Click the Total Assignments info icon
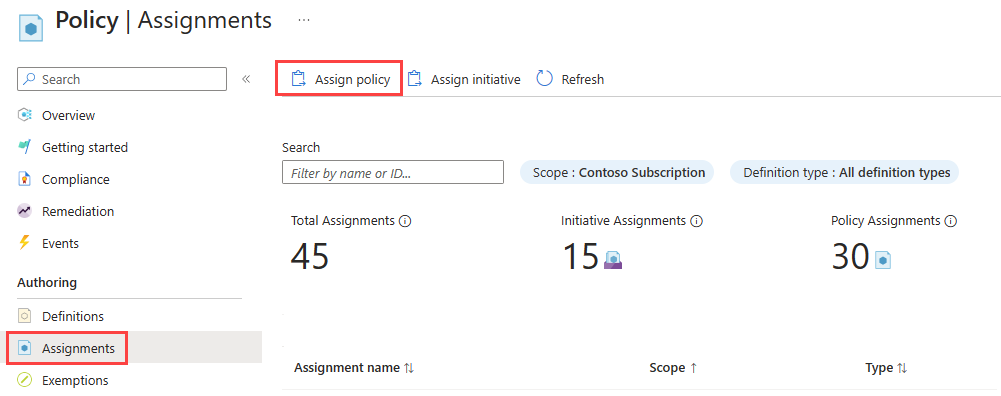The height and width of the screenshot is (396, 1001). pos(405,221)
